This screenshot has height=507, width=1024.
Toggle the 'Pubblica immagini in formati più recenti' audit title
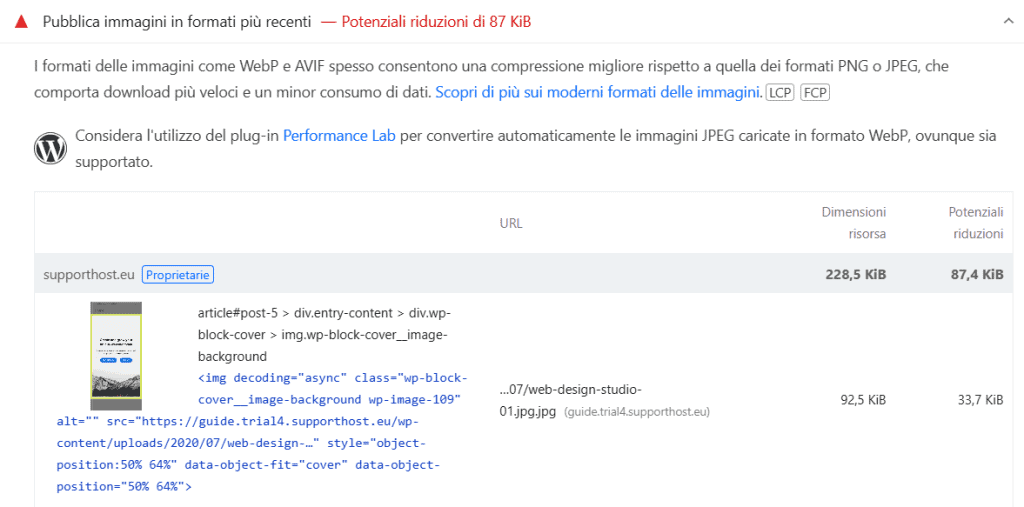point(176,21)
